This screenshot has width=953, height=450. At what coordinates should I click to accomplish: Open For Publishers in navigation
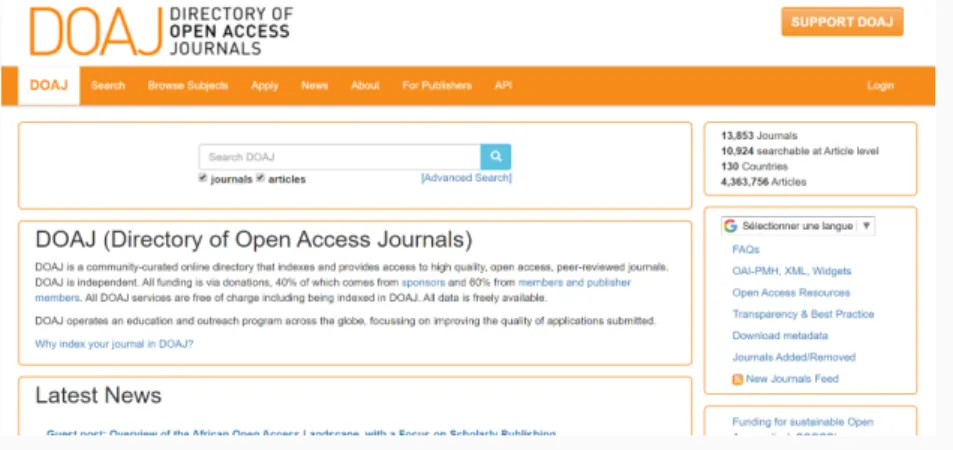point(437,86)
